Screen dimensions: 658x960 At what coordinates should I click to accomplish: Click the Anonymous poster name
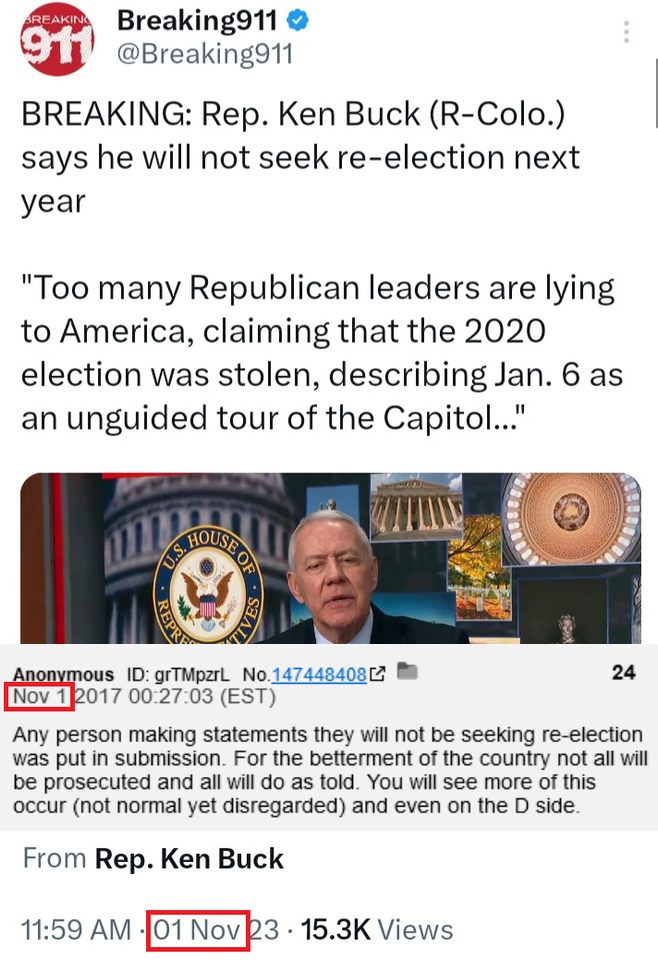[x=63, y=674]
